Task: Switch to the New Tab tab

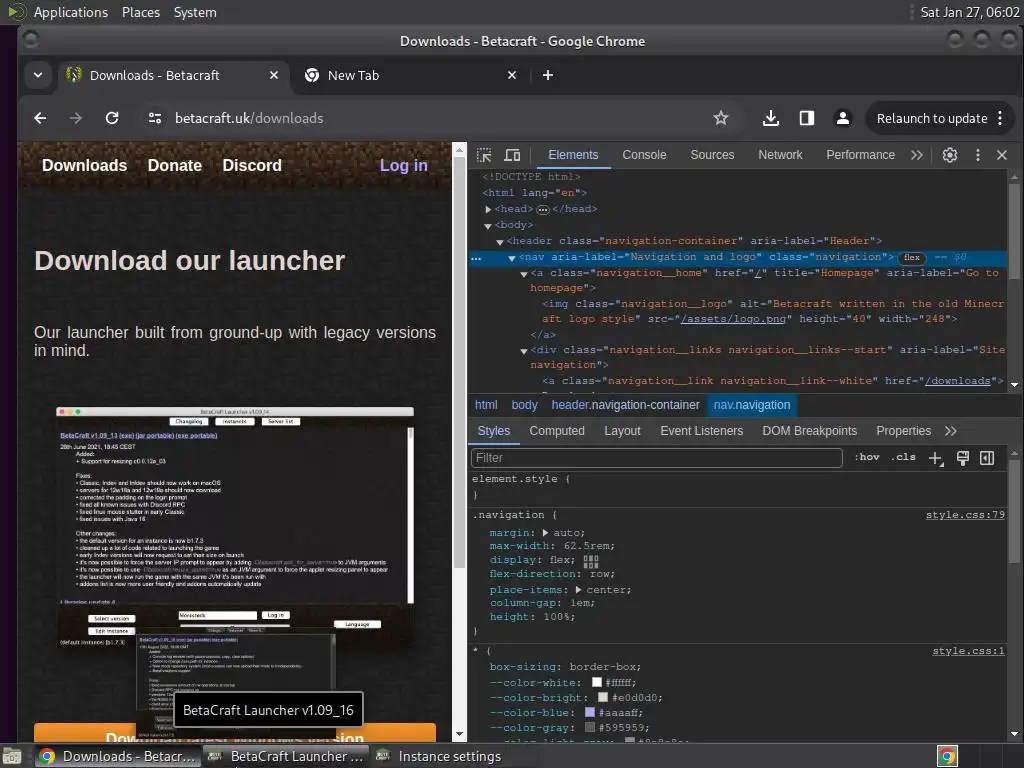Action: 411,75
